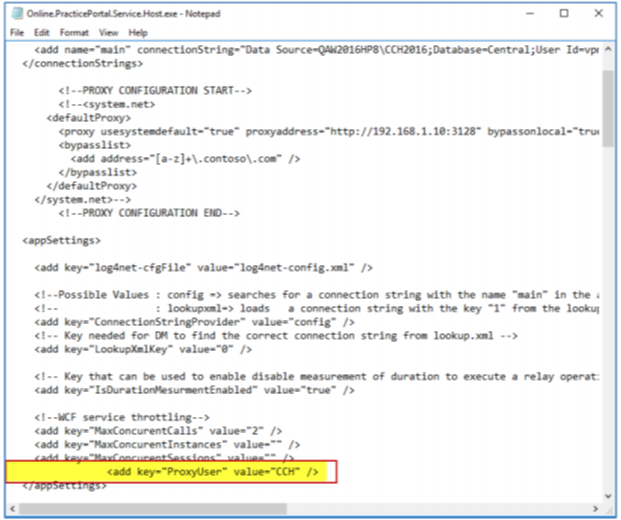Click the horizontal scrollbar left arrow
Screen dimensions: 621x520
pos(12,508)
